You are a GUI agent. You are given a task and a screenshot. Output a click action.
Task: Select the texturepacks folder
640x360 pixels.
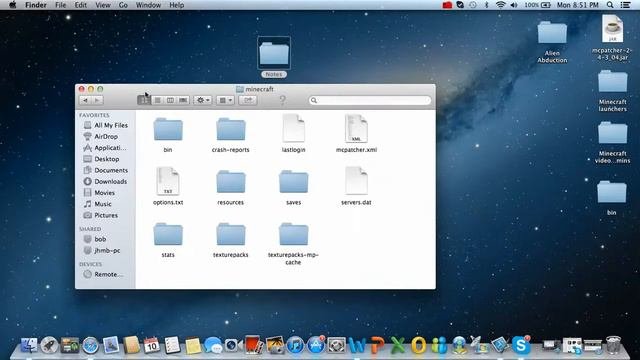click(x=231, y=240)
